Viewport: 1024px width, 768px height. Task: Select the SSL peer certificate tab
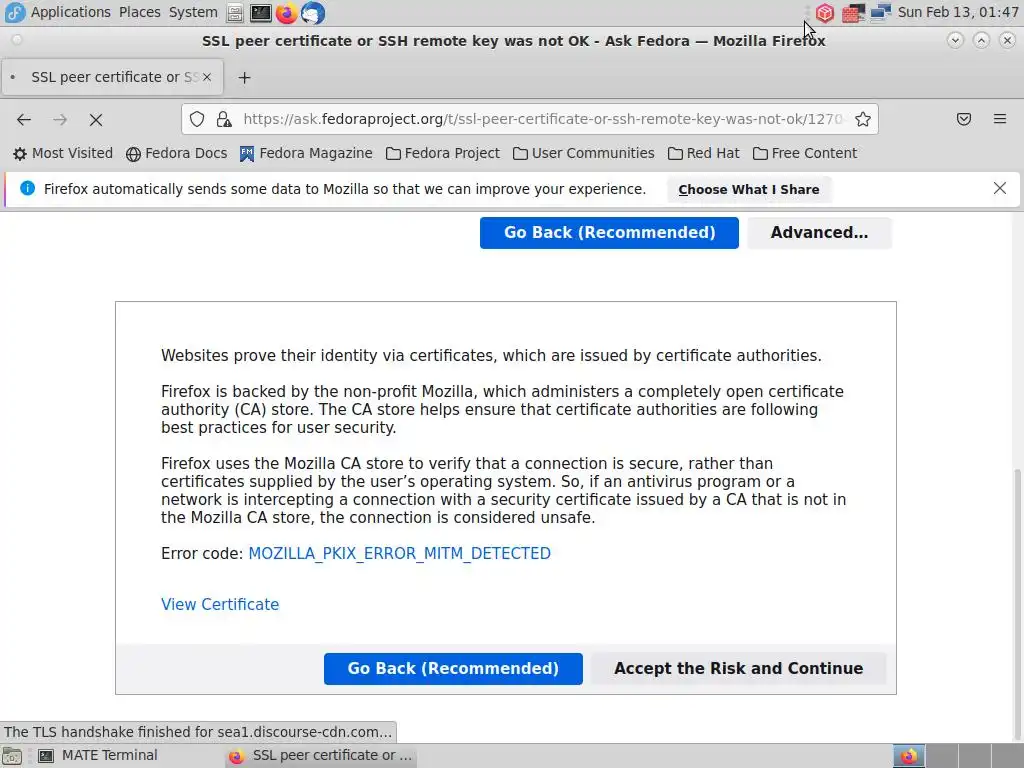click(112, 77)
